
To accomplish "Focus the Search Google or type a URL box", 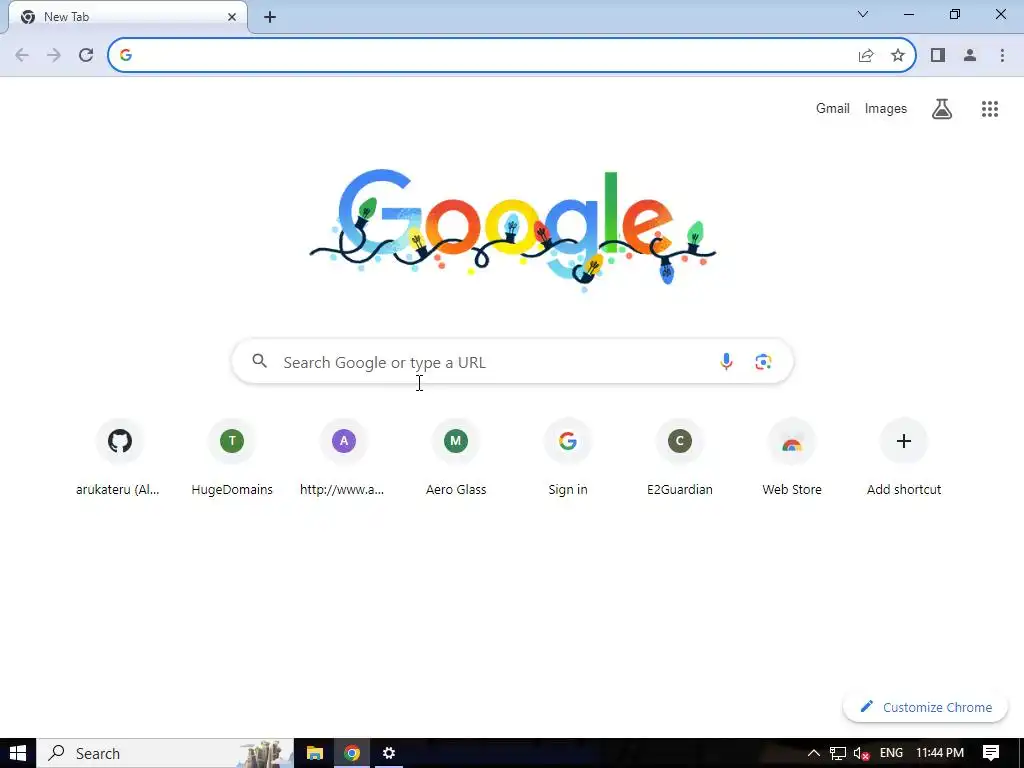I will [513, 361].
